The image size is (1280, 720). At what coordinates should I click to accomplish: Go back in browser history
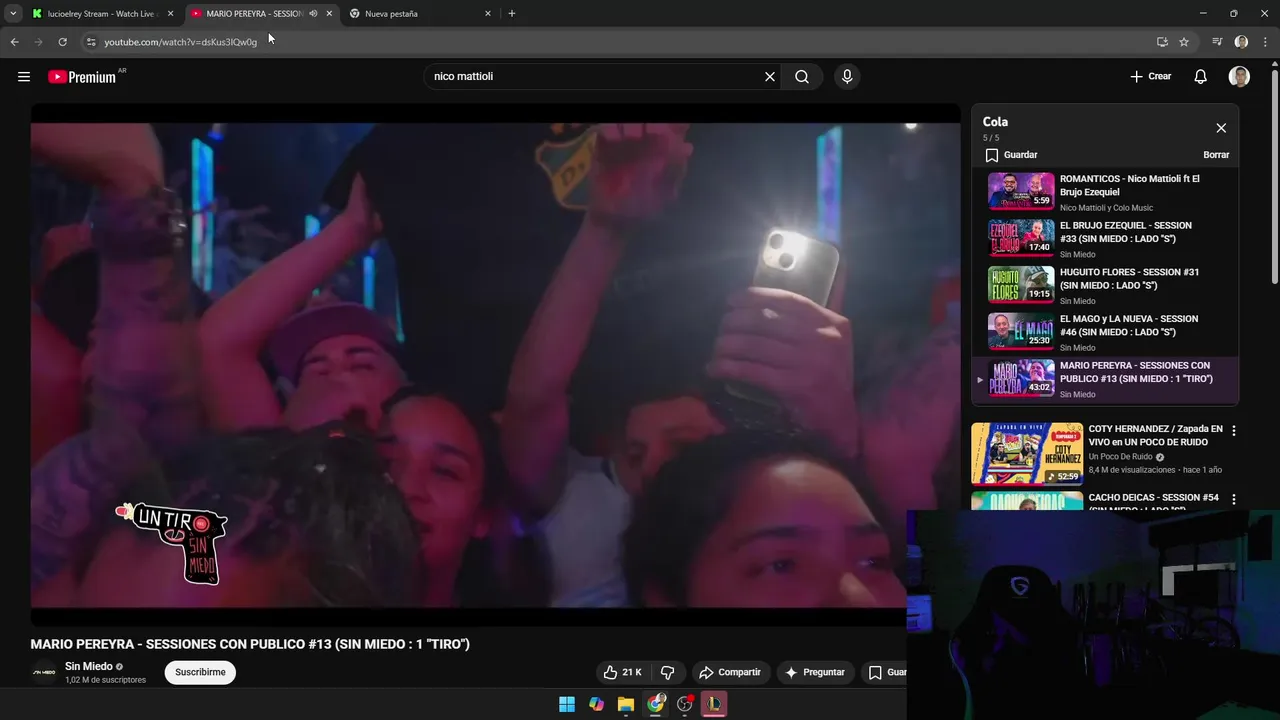(x=14, y=42)
